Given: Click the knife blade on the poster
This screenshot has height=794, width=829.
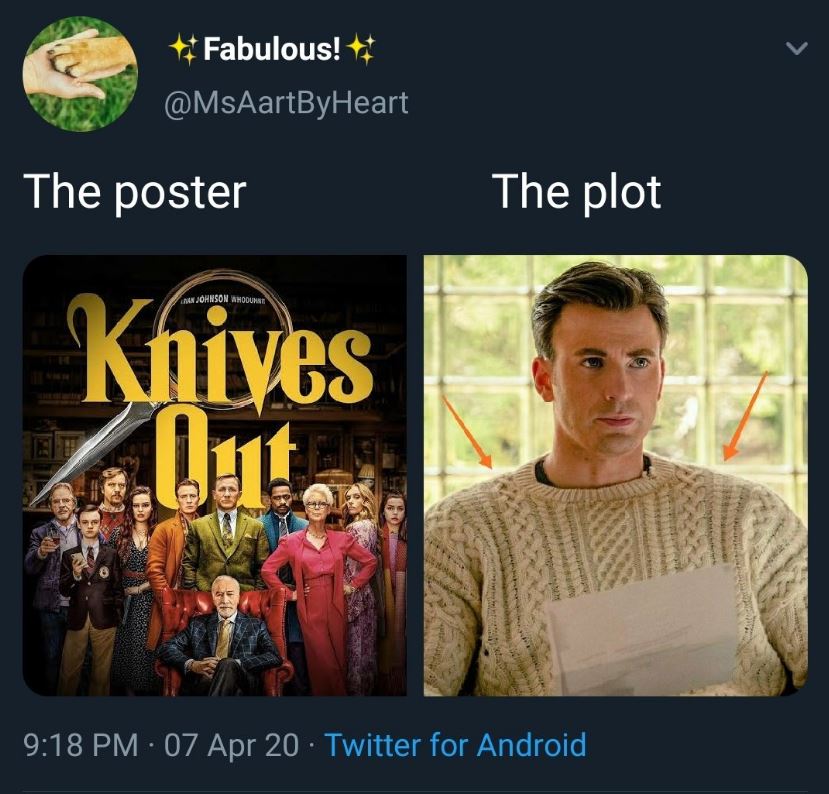Looking at the screenshot, I should 93,453.
